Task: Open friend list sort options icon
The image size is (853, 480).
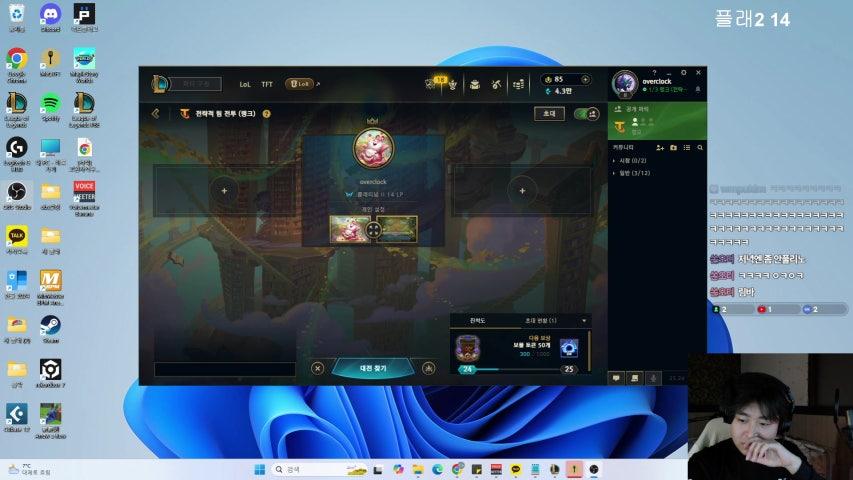Action: click(687, 147)
